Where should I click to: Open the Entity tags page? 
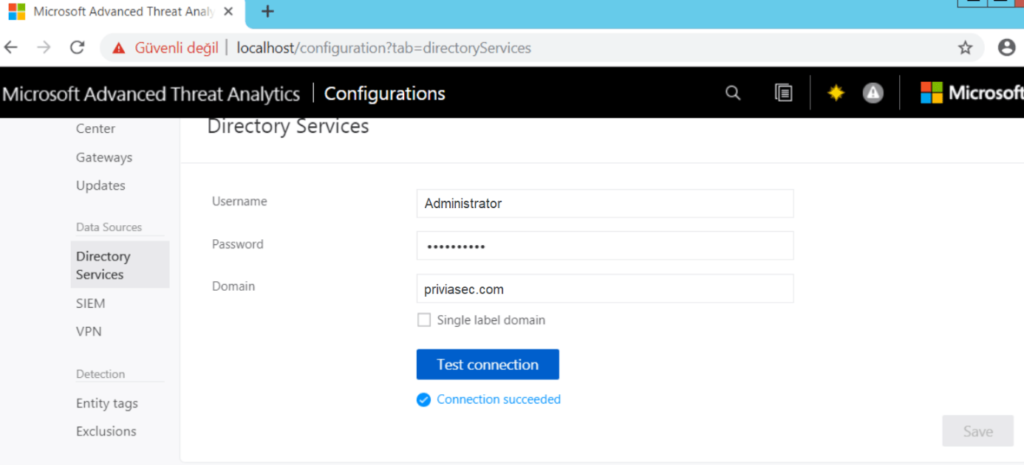point(106,404)
